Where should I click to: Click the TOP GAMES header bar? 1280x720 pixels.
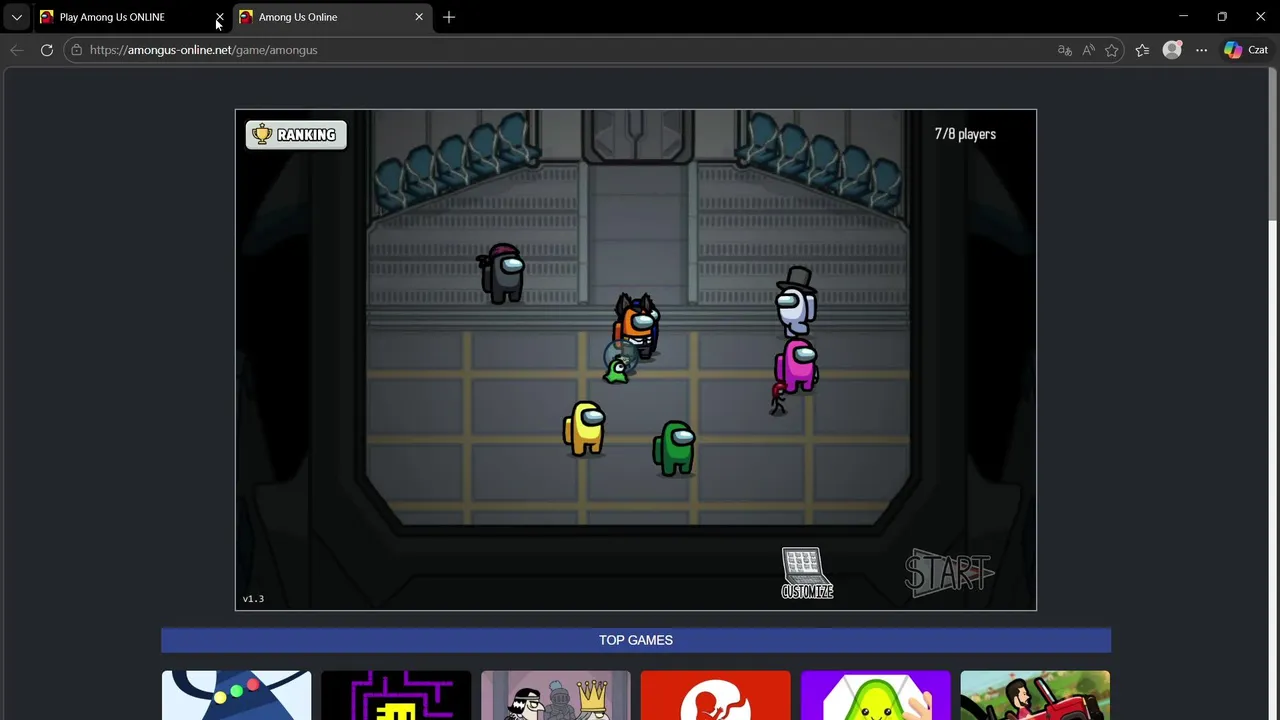coord(636,640)
